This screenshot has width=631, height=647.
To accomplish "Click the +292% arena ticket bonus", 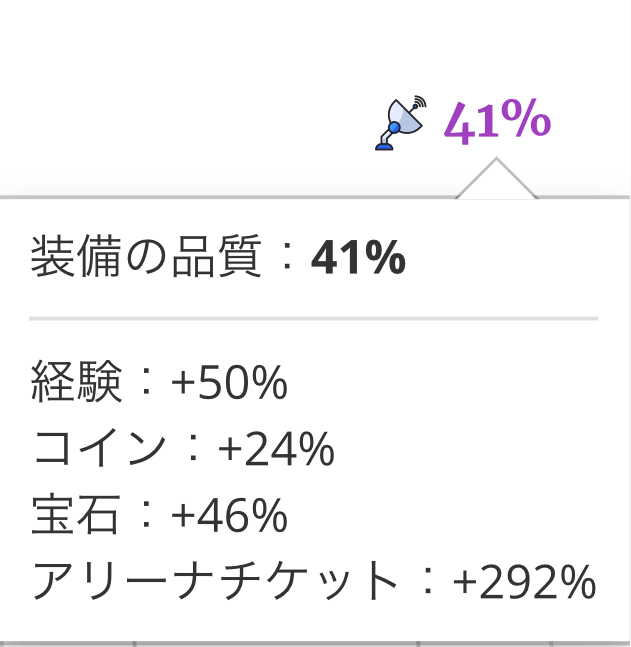I will point(525,582).
